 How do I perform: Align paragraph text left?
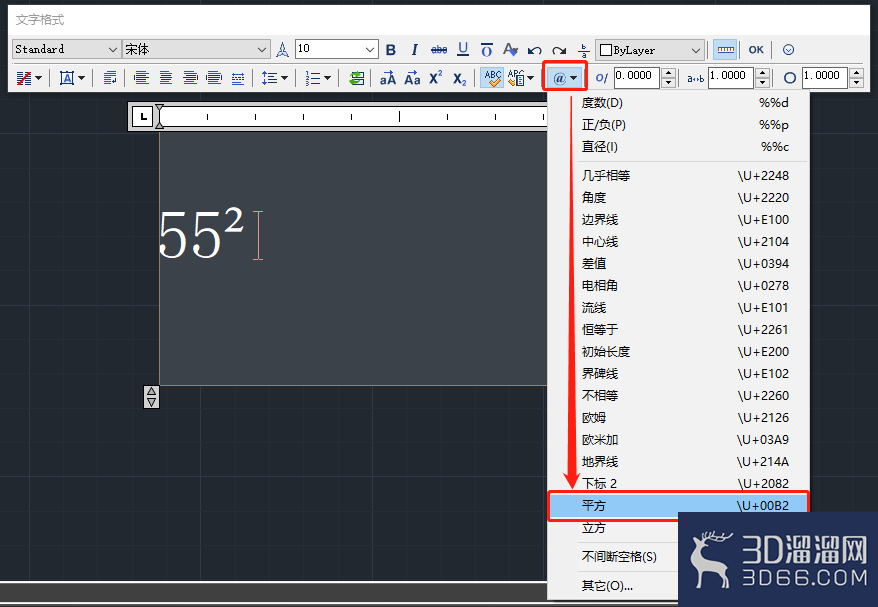click(x=142, y=78)
